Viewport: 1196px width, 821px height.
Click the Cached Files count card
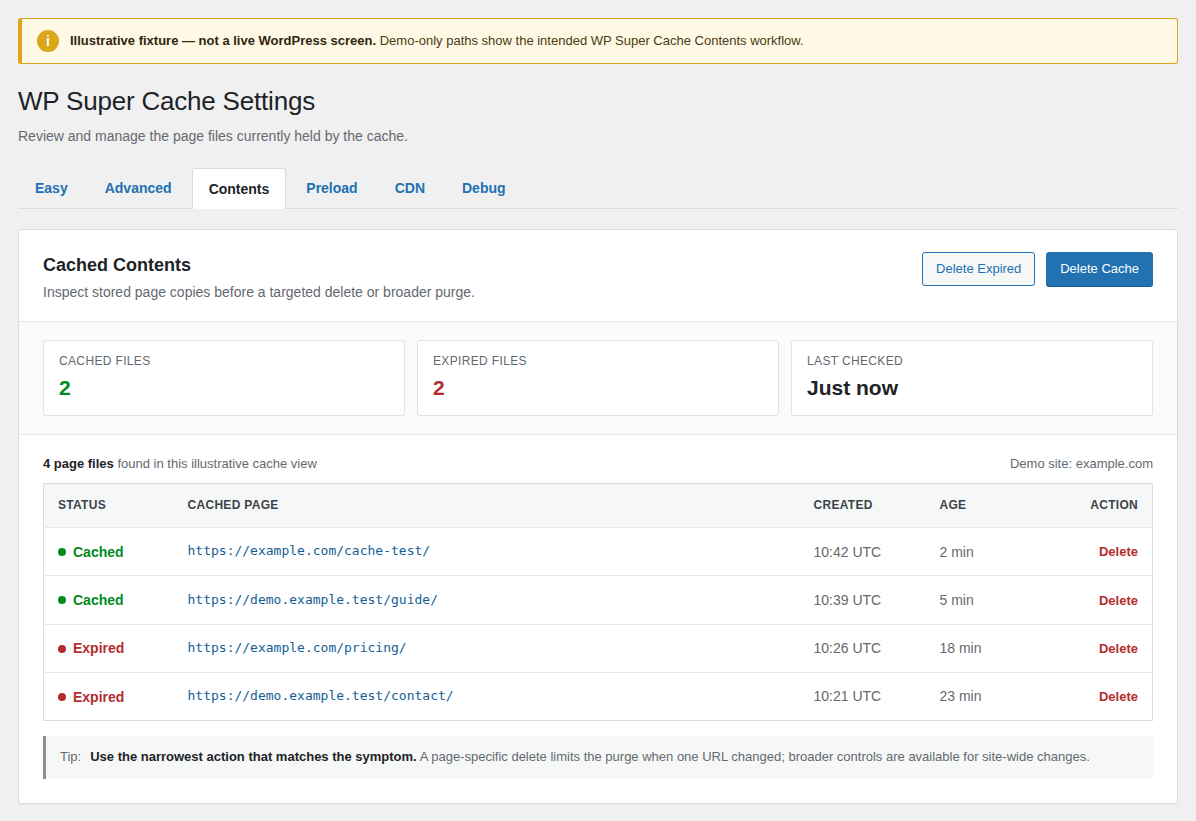[x=223, y=378]
